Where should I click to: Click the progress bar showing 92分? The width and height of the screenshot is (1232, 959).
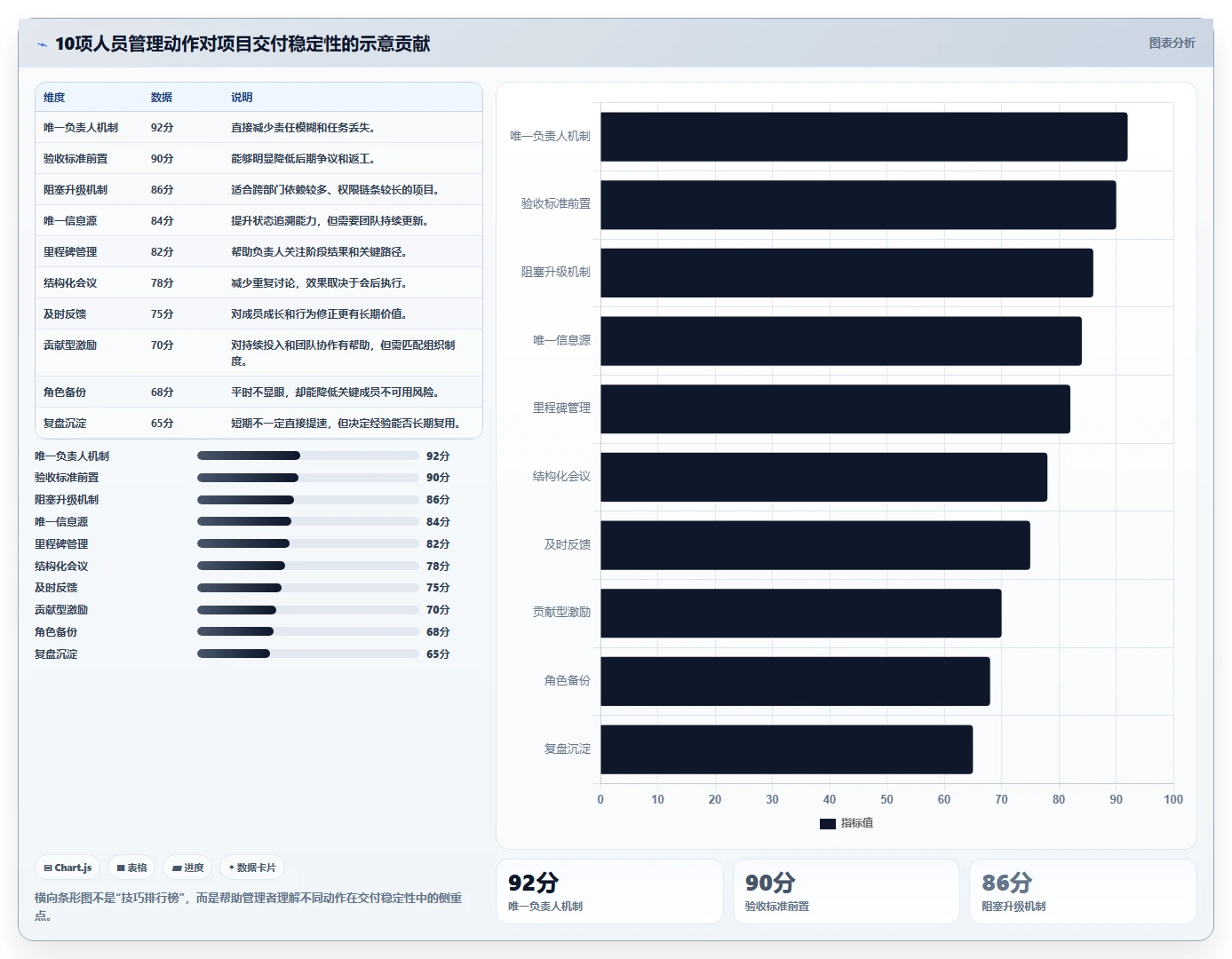[308, 456]
